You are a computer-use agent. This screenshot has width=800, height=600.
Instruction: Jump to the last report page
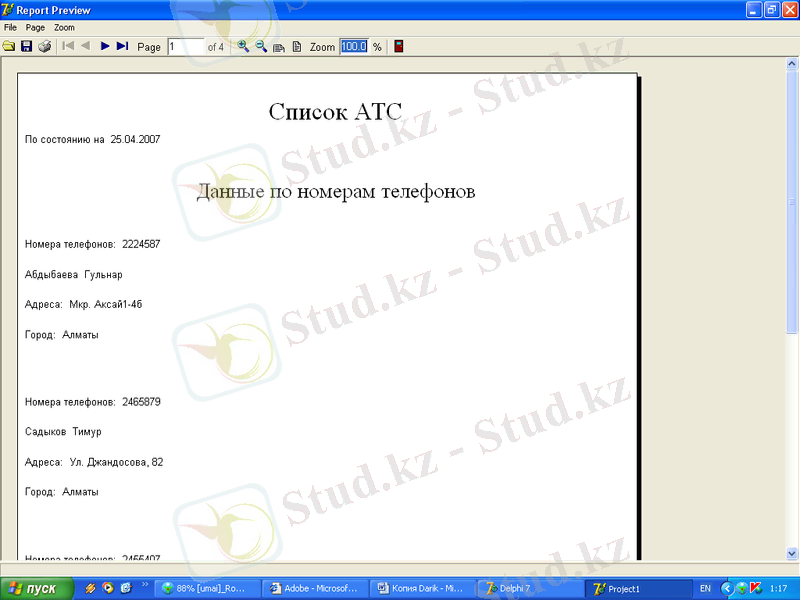[122, 46]
